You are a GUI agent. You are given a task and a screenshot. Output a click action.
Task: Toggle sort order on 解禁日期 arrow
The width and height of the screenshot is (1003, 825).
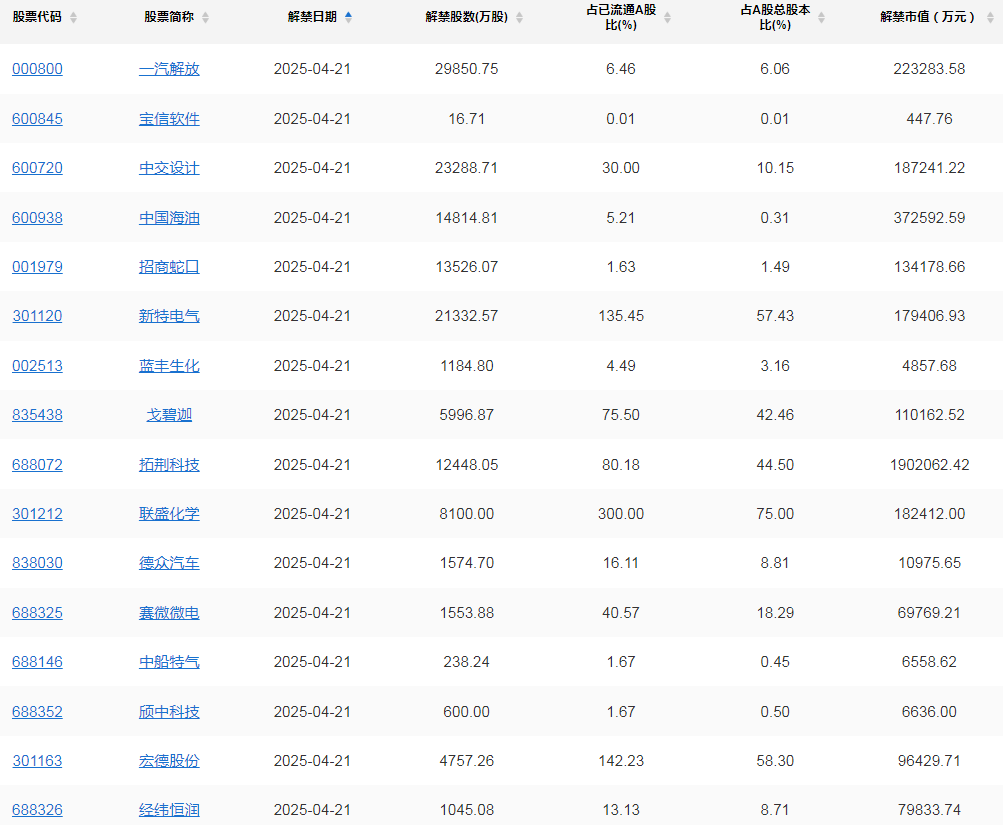pyautogui.click(x=348, y=17)
